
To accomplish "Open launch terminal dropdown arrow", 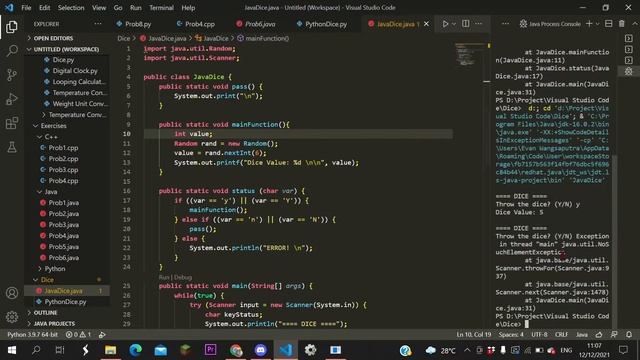I will (x=597, y=24).
